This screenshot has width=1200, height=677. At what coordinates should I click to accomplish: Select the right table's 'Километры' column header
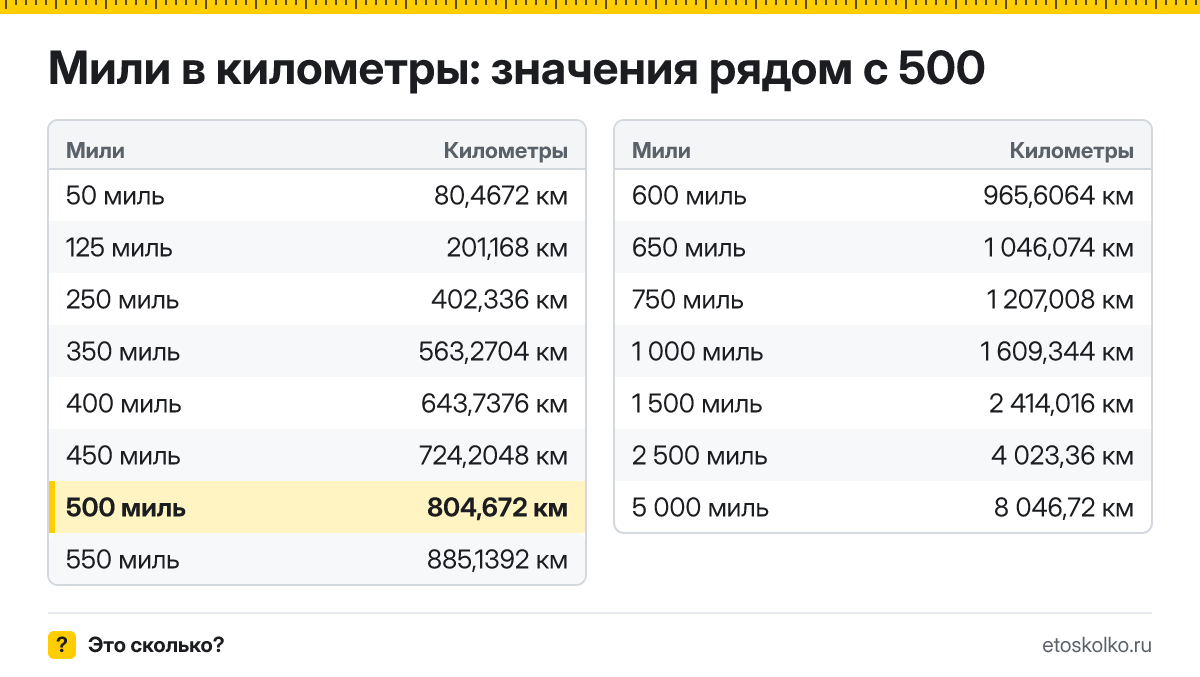tap(1072, 151)
